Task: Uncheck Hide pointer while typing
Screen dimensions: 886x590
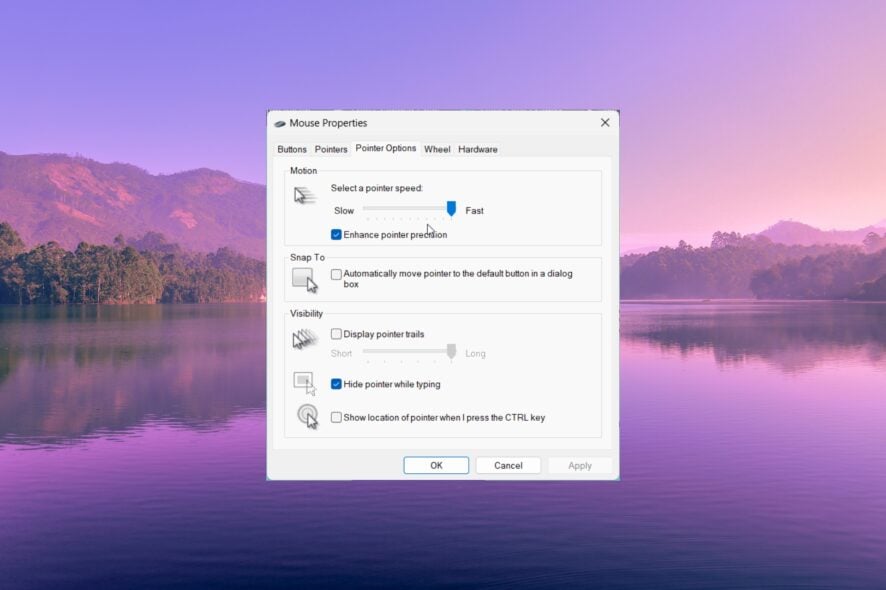Action: (x=336, y=382)
